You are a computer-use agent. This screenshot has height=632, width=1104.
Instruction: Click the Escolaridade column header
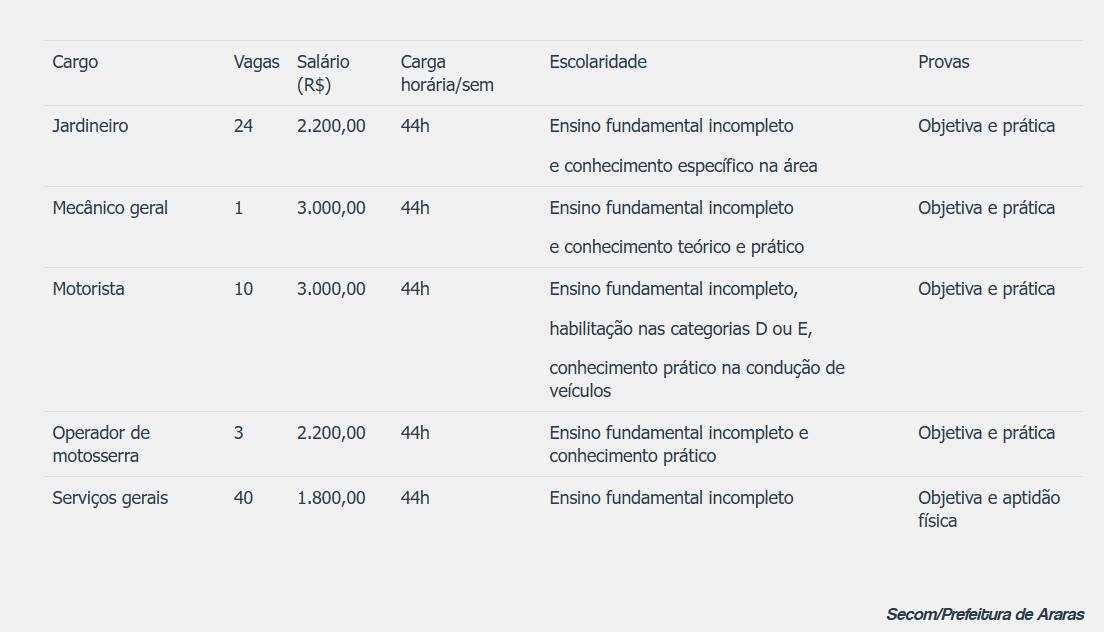[598, 62]
